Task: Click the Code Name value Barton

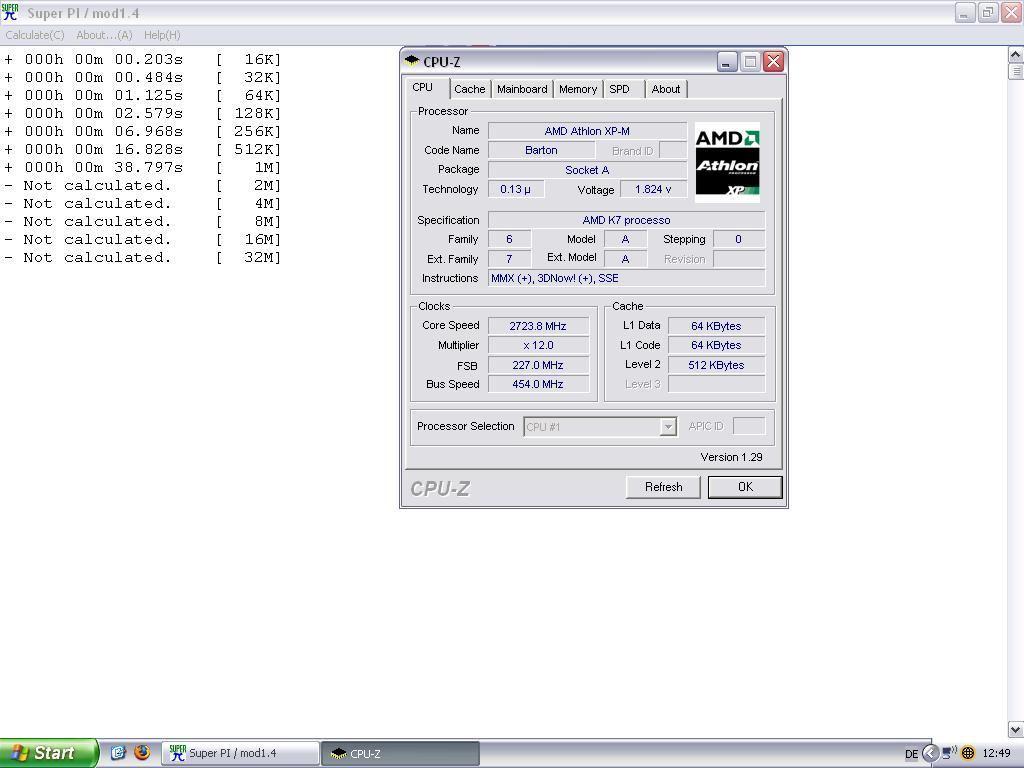Action: point(541,150)
